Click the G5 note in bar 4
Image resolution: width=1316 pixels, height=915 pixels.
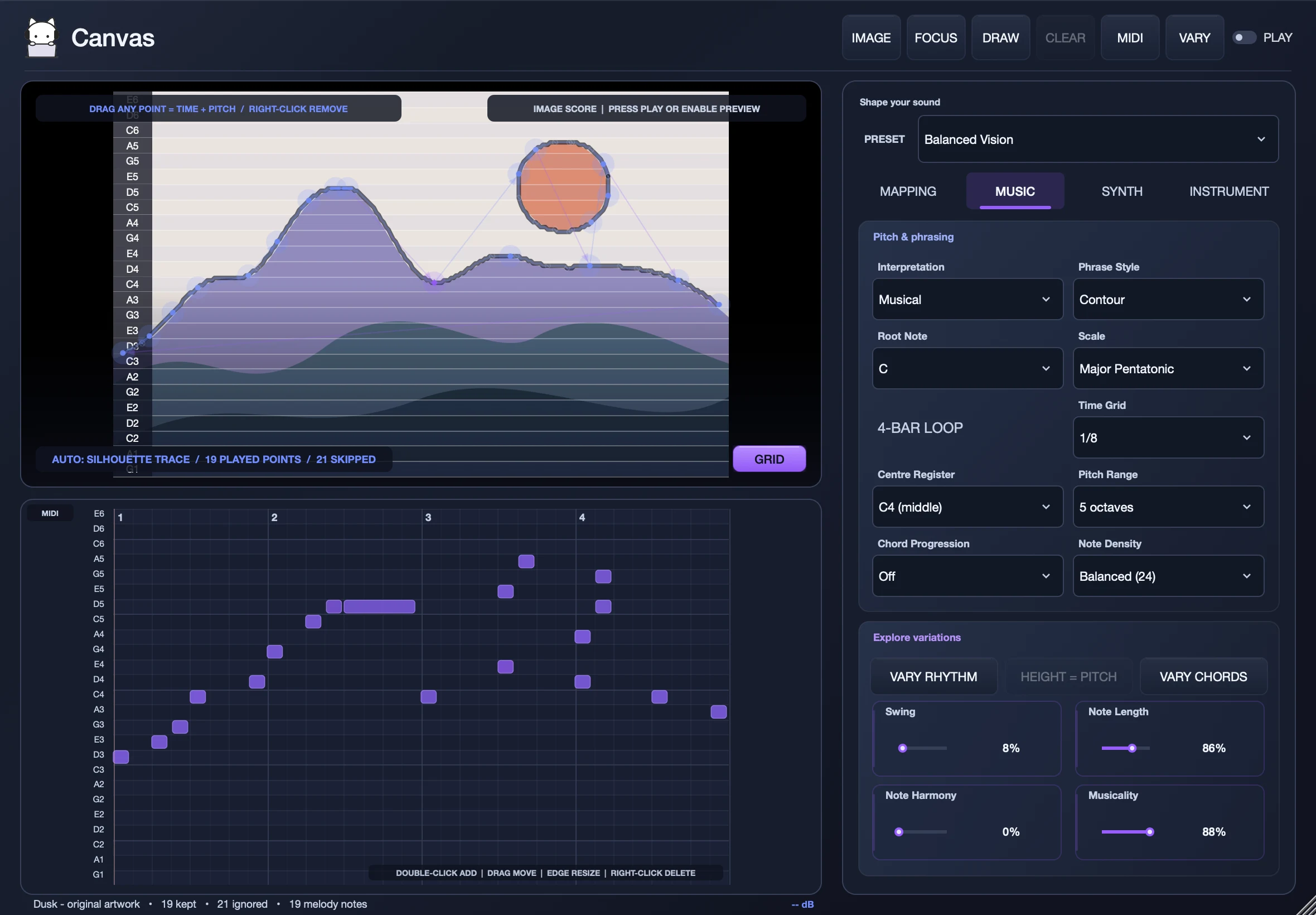coord(603,576)
